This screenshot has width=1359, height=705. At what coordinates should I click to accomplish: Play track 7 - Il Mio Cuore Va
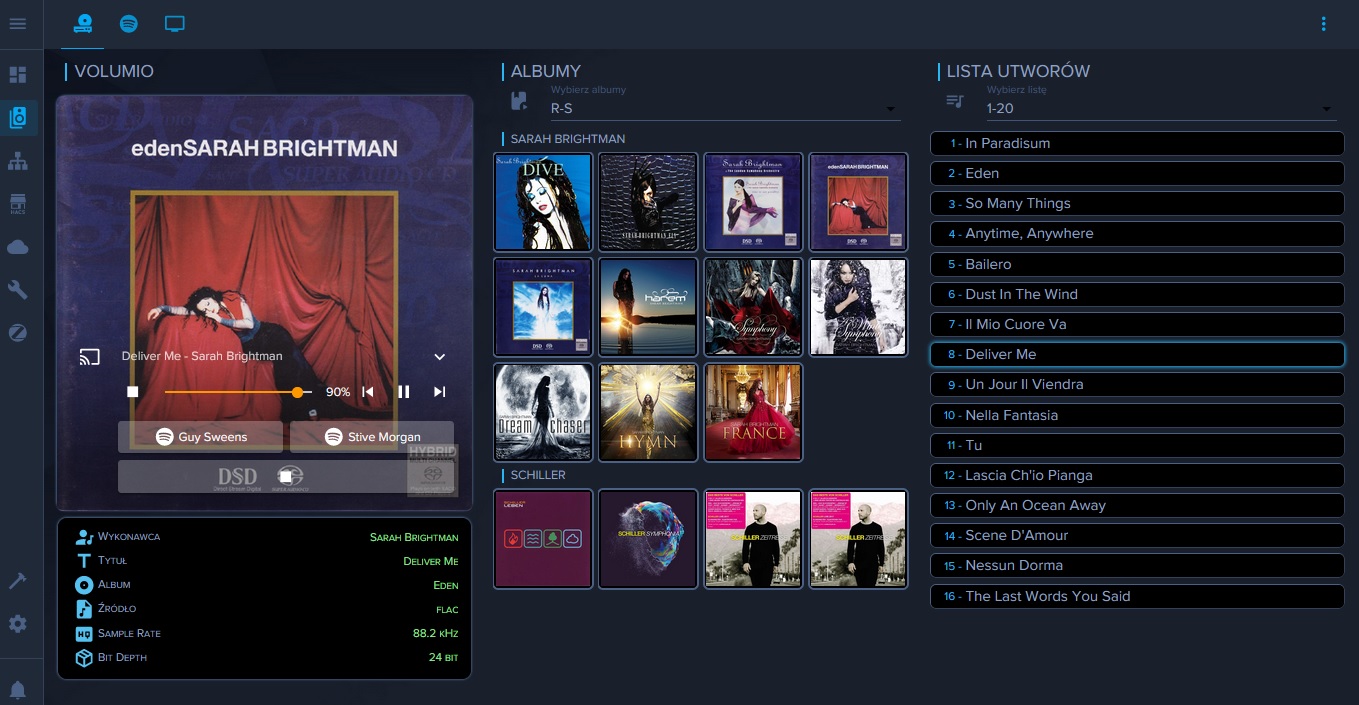1137,324
